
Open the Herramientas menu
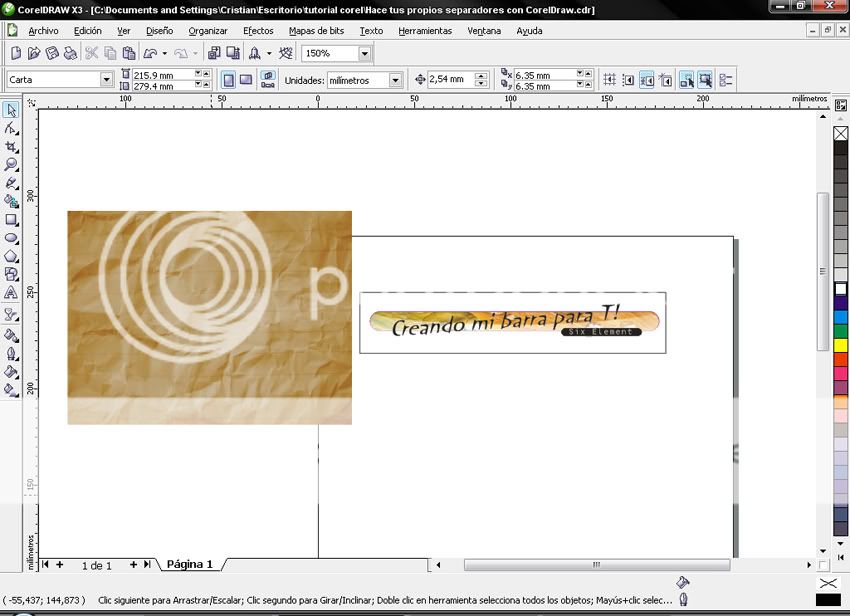[425, 31]
